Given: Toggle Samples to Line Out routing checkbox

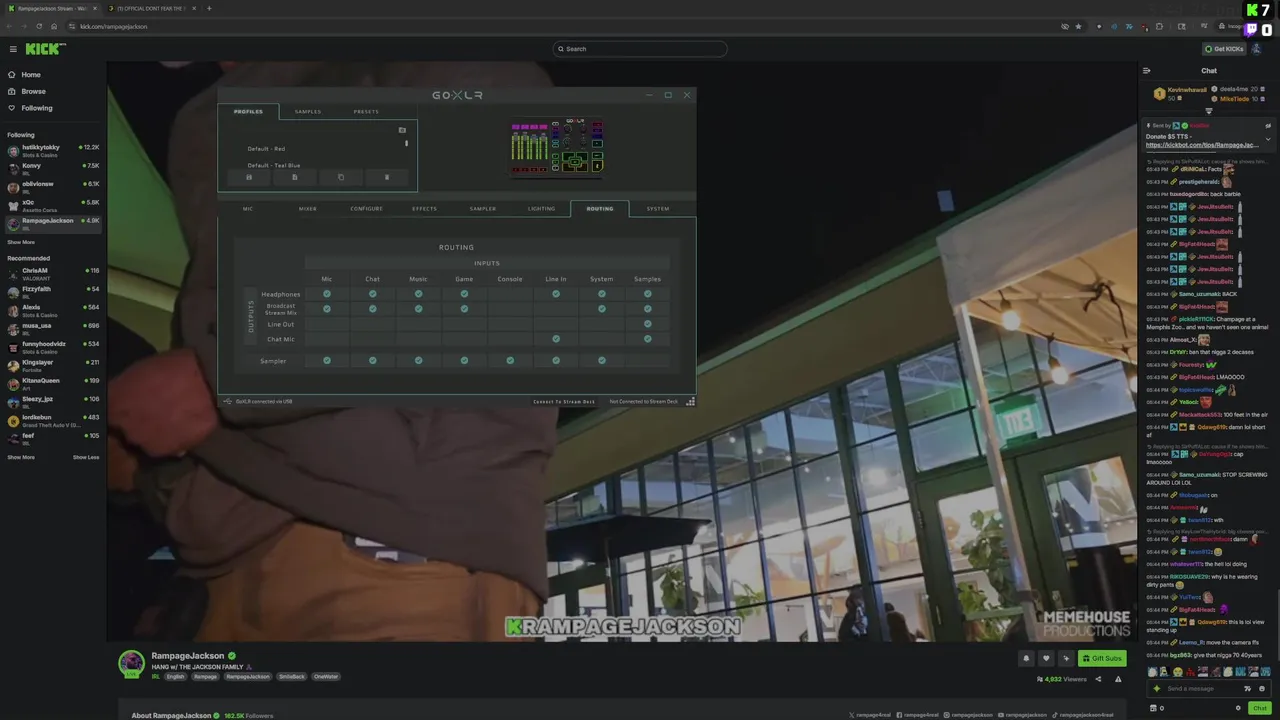Looking at the screenshot, I should tap(648, 324).
